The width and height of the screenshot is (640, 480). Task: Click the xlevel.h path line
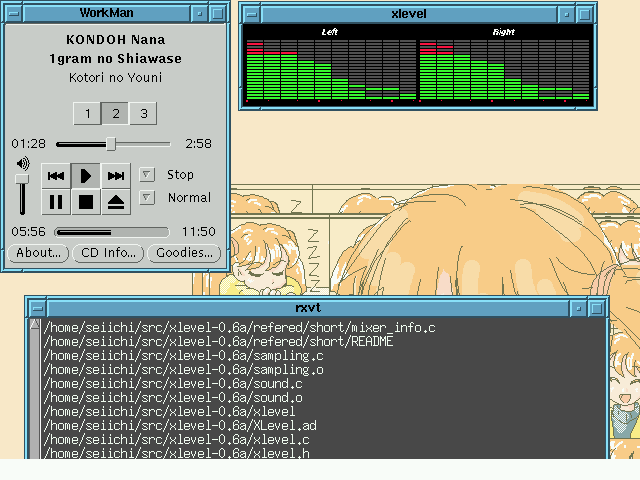click(x=176, y=453)
